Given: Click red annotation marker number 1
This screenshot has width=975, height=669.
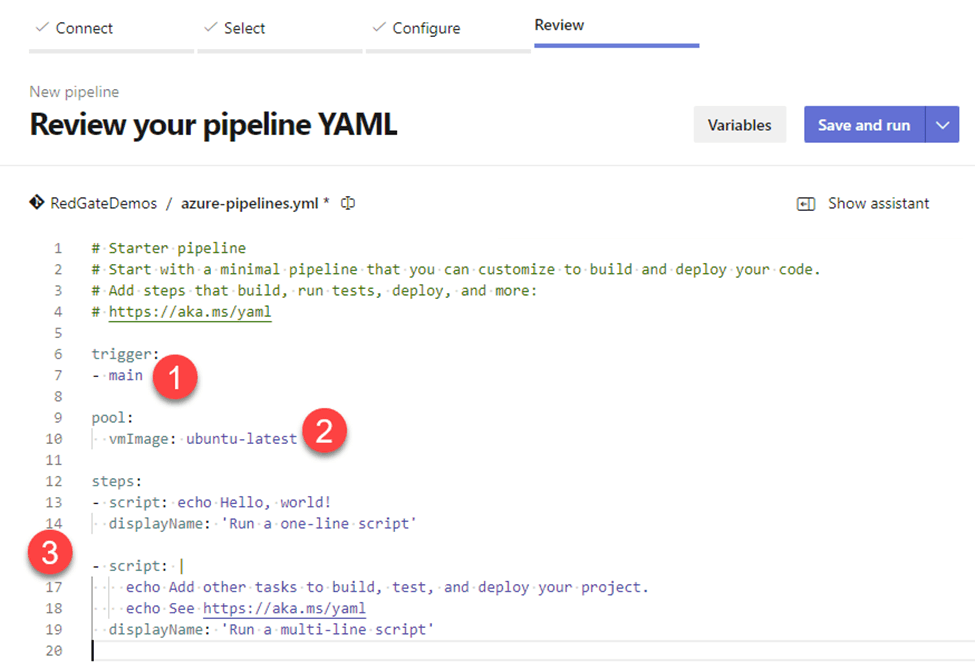Looking at the screenshot, I should 178,377.
